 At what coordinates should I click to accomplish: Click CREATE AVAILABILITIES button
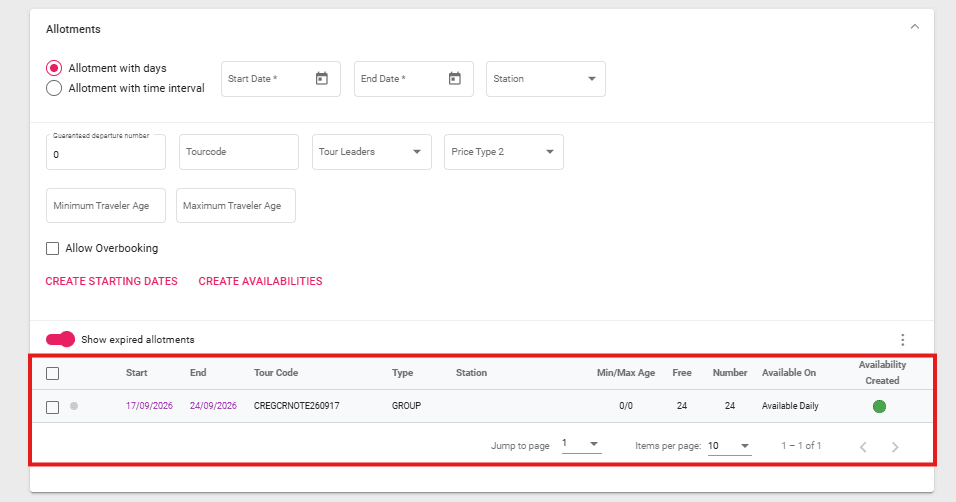coord(260,281)
